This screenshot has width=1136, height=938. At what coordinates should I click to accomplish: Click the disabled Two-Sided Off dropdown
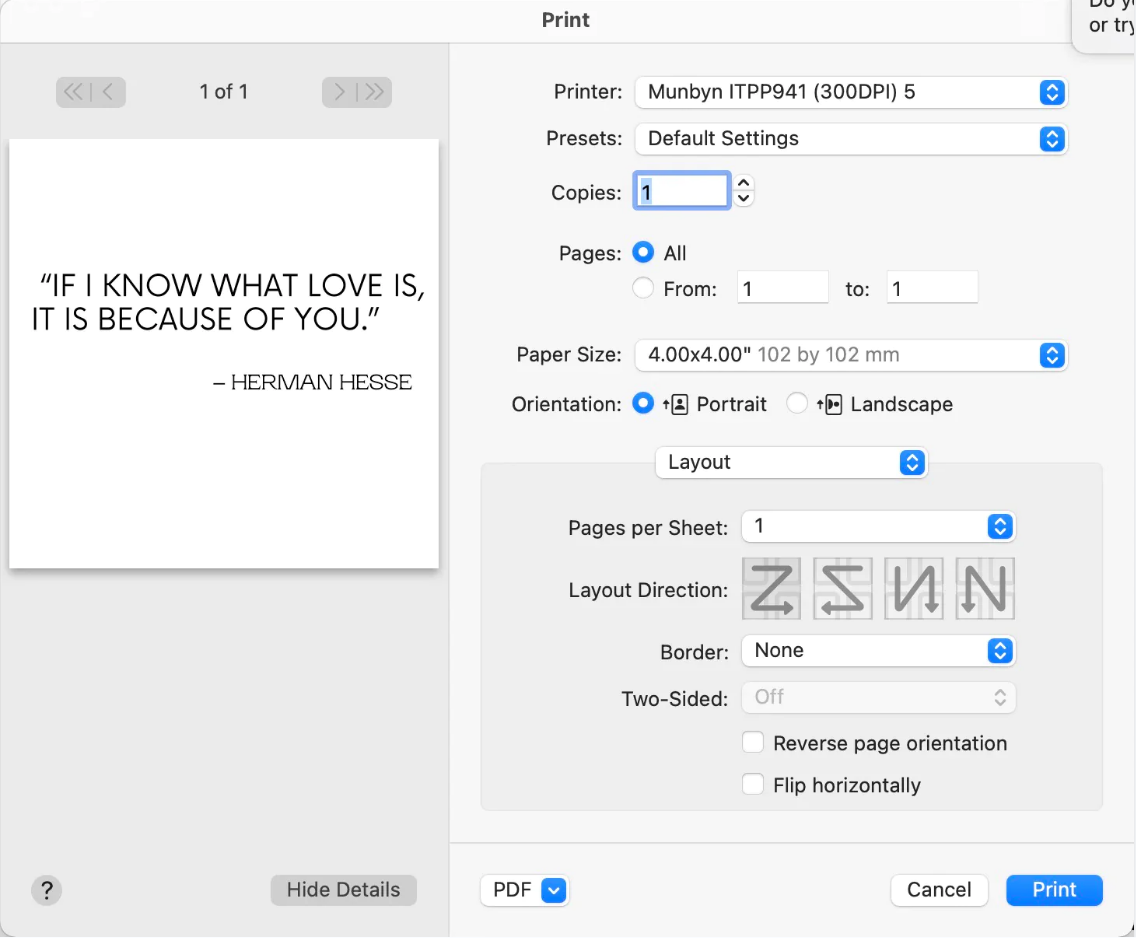[878, 698]
